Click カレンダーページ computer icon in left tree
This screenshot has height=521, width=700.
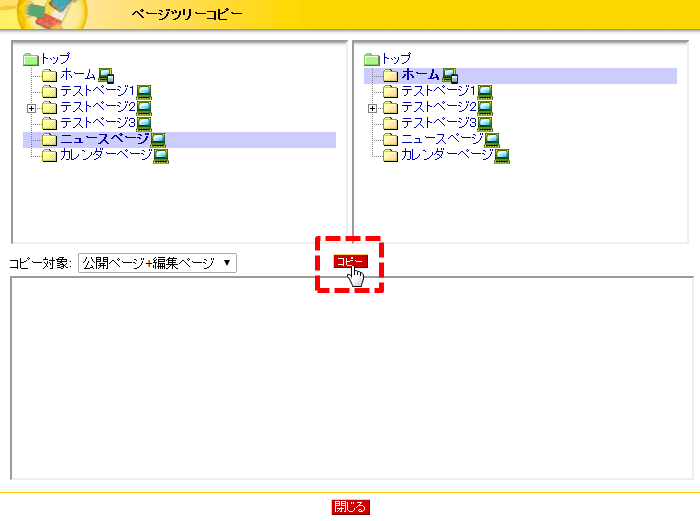coord(161,156)
